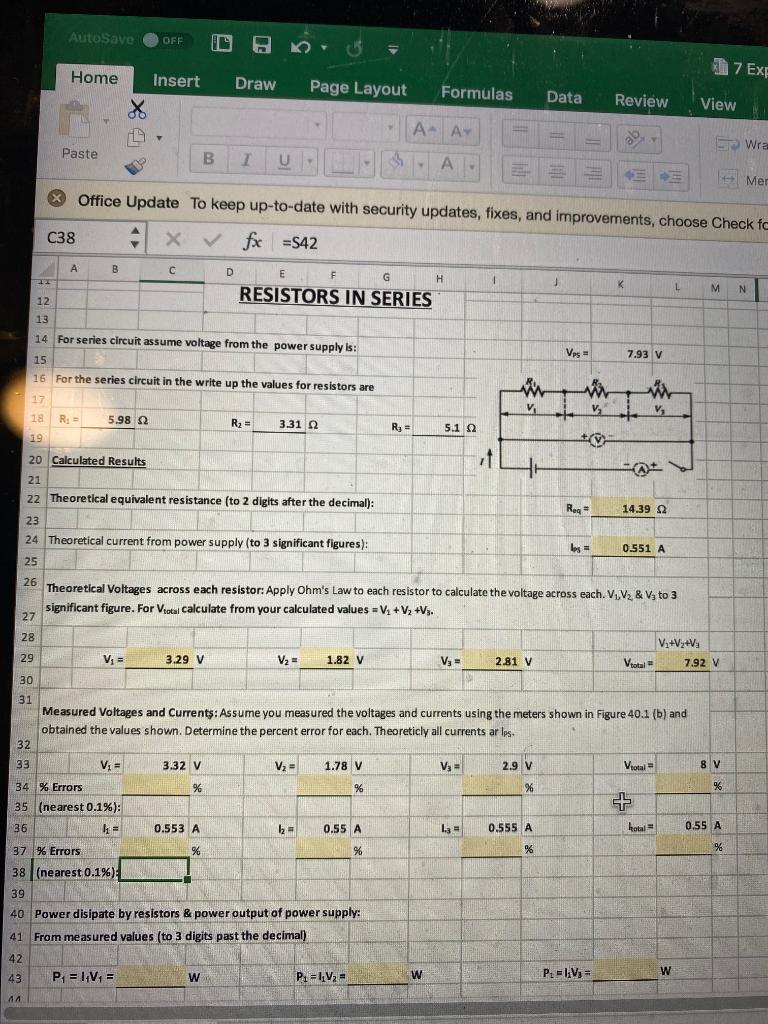Open the Formulas tab
Screen dimensions: 768x1024
[x=477, y=93]
